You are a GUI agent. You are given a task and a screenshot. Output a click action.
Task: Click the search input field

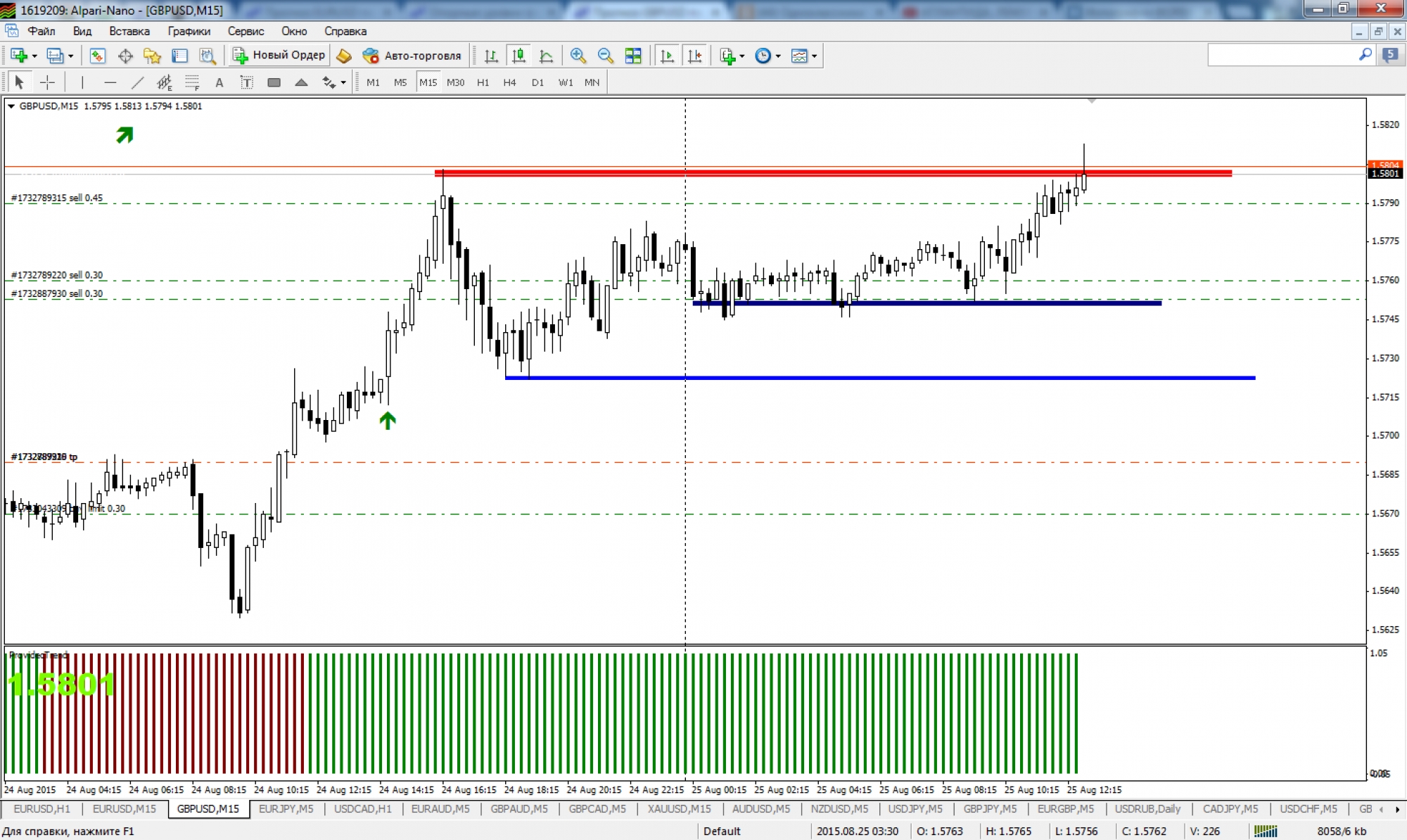pyautogui.click(x=1282, y=55)
